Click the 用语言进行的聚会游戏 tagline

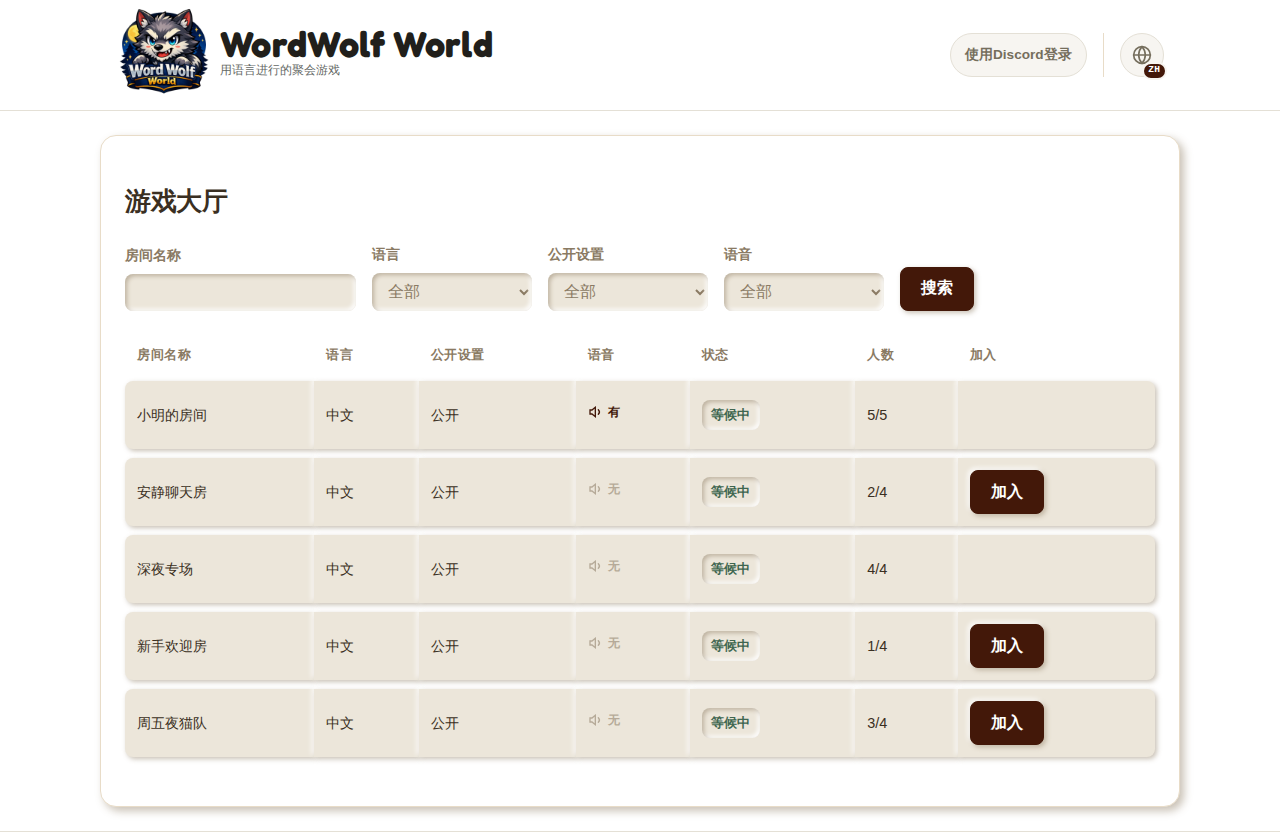(280, 71)
